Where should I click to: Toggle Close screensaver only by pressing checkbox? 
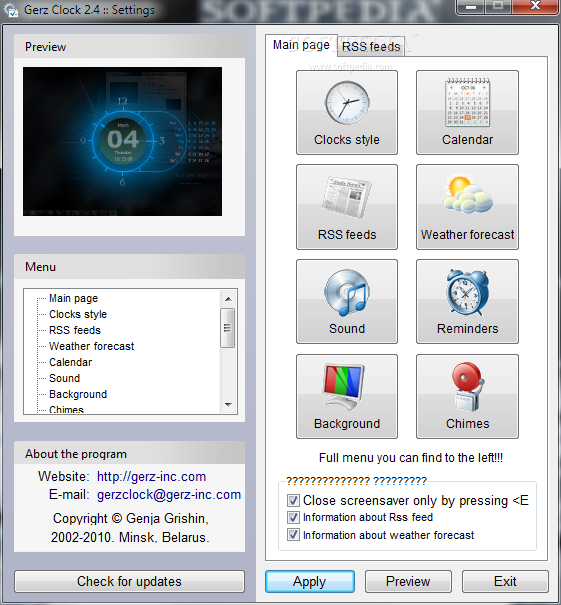pos(293,500)
